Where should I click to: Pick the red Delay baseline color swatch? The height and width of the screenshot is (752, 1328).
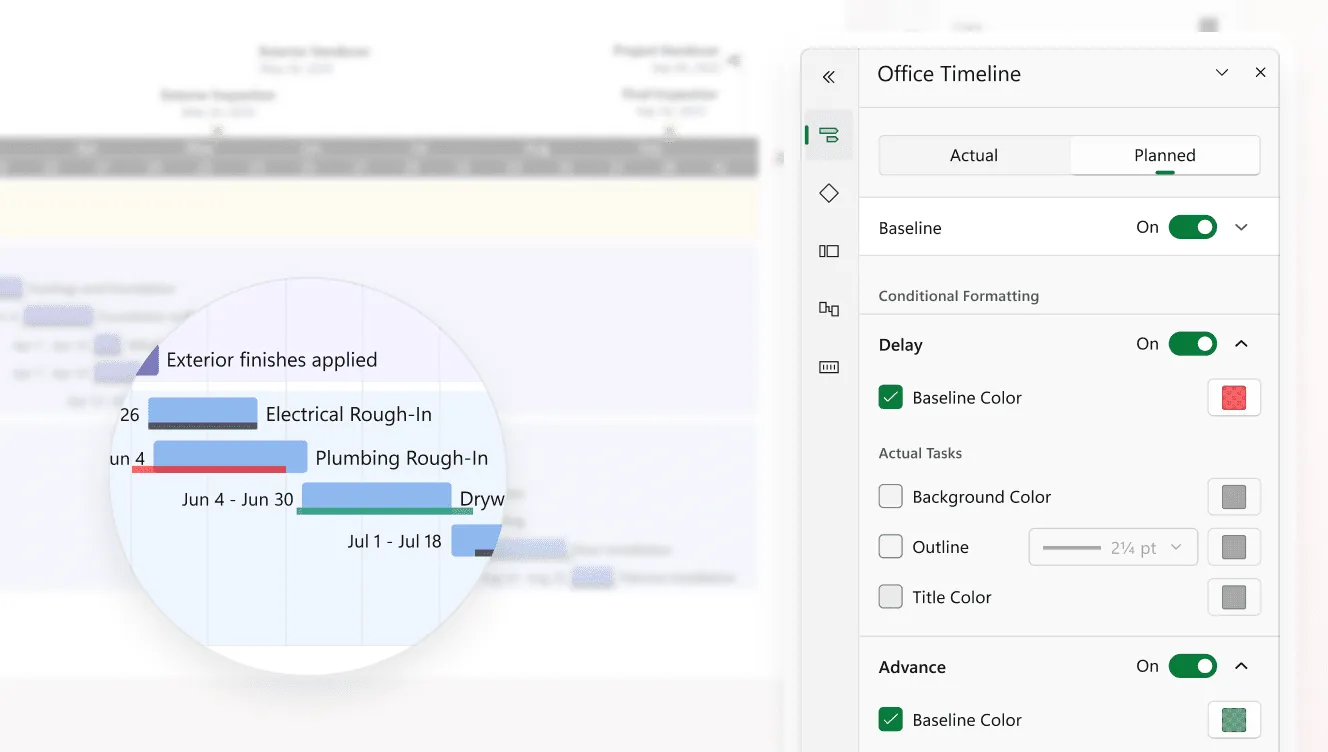tap(1234, 397)
